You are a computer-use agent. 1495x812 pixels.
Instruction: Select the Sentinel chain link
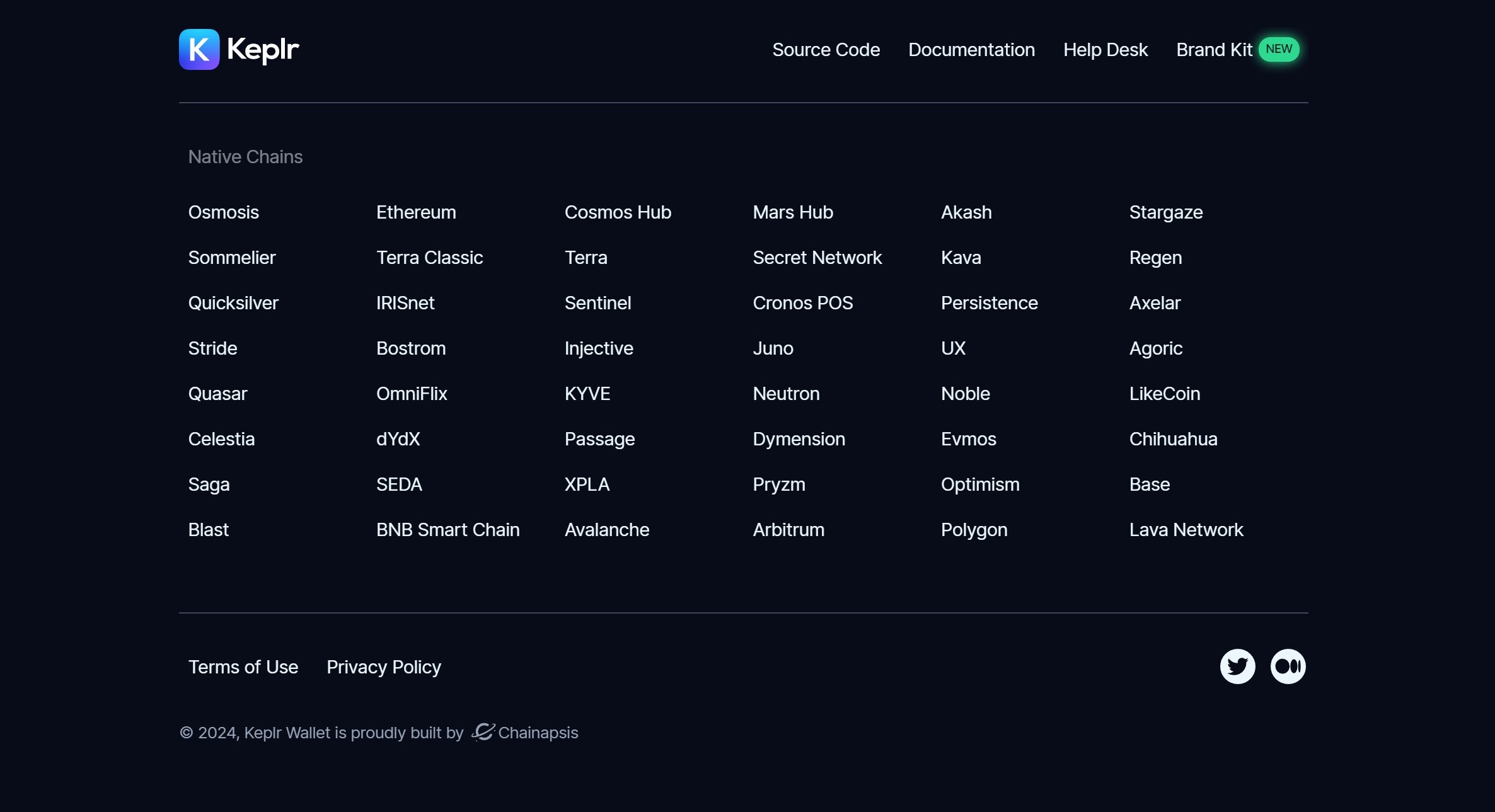point(597,303)
